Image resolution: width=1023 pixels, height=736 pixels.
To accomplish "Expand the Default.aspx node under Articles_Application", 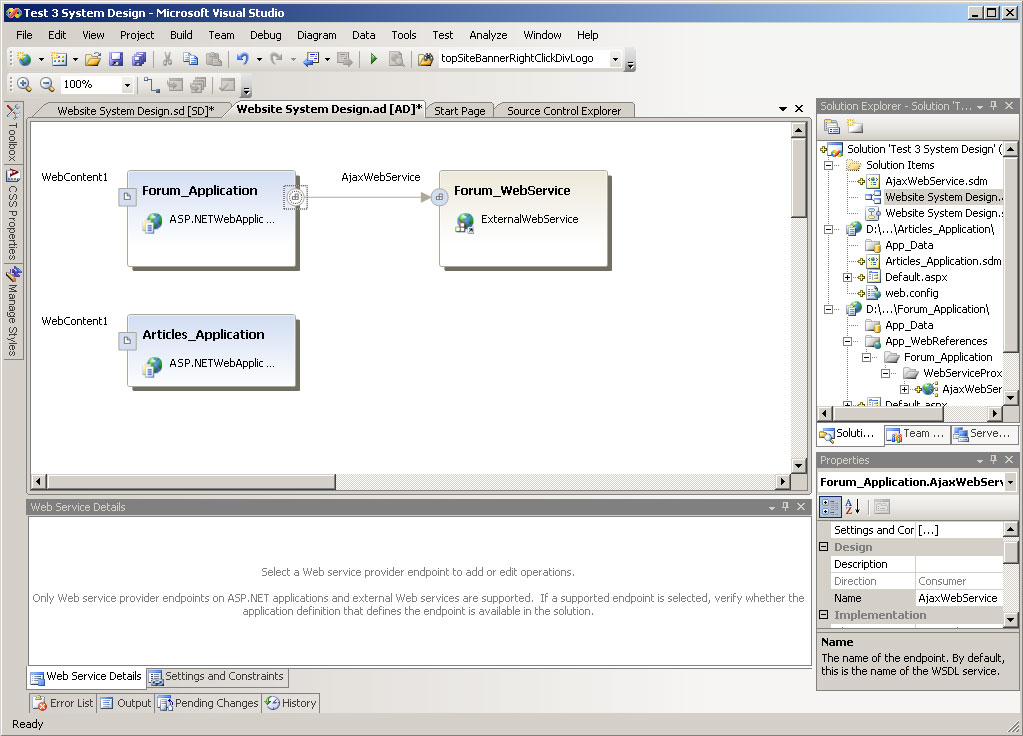I will [847, 277].
